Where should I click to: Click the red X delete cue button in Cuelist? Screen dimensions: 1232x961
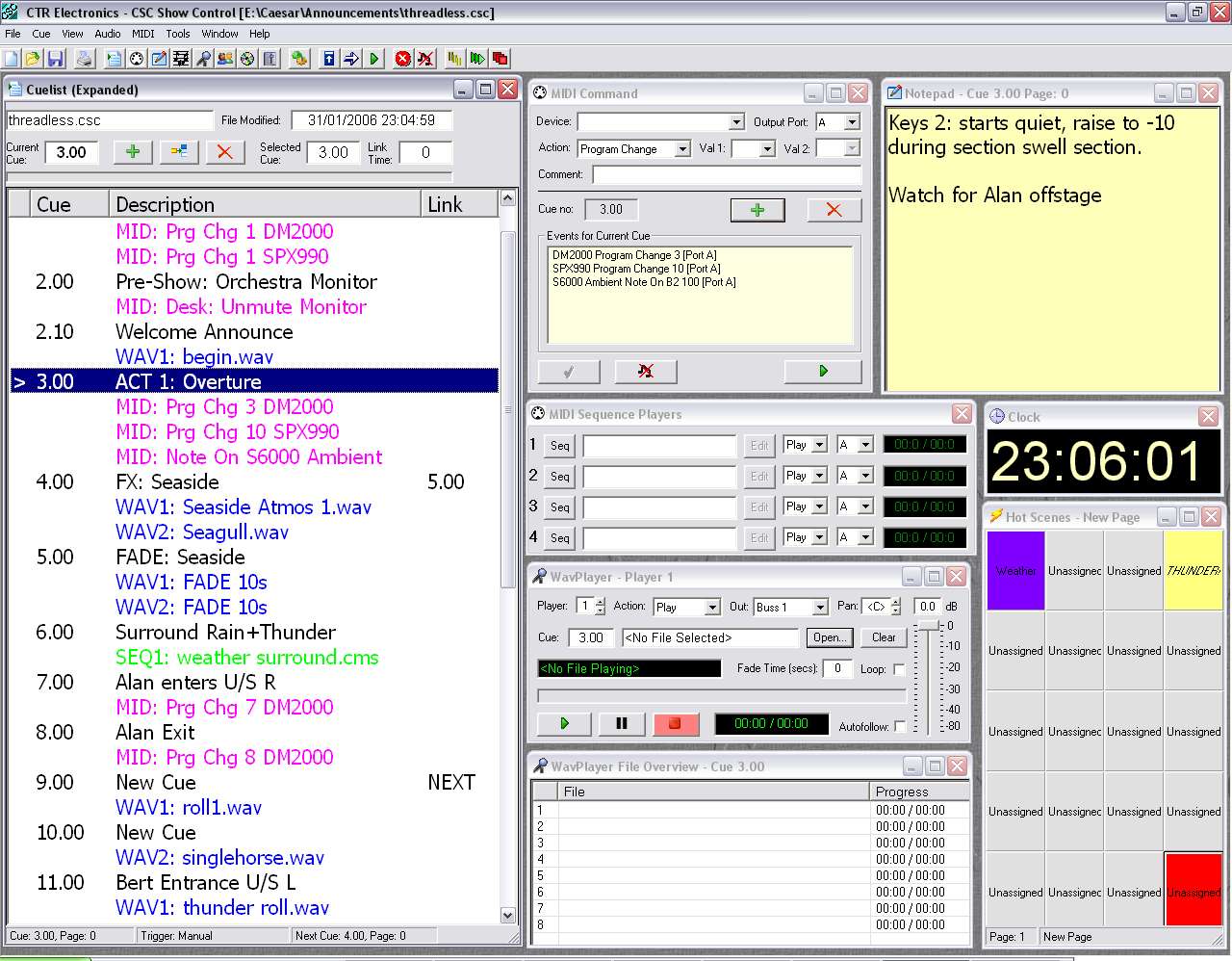point(224,152)
